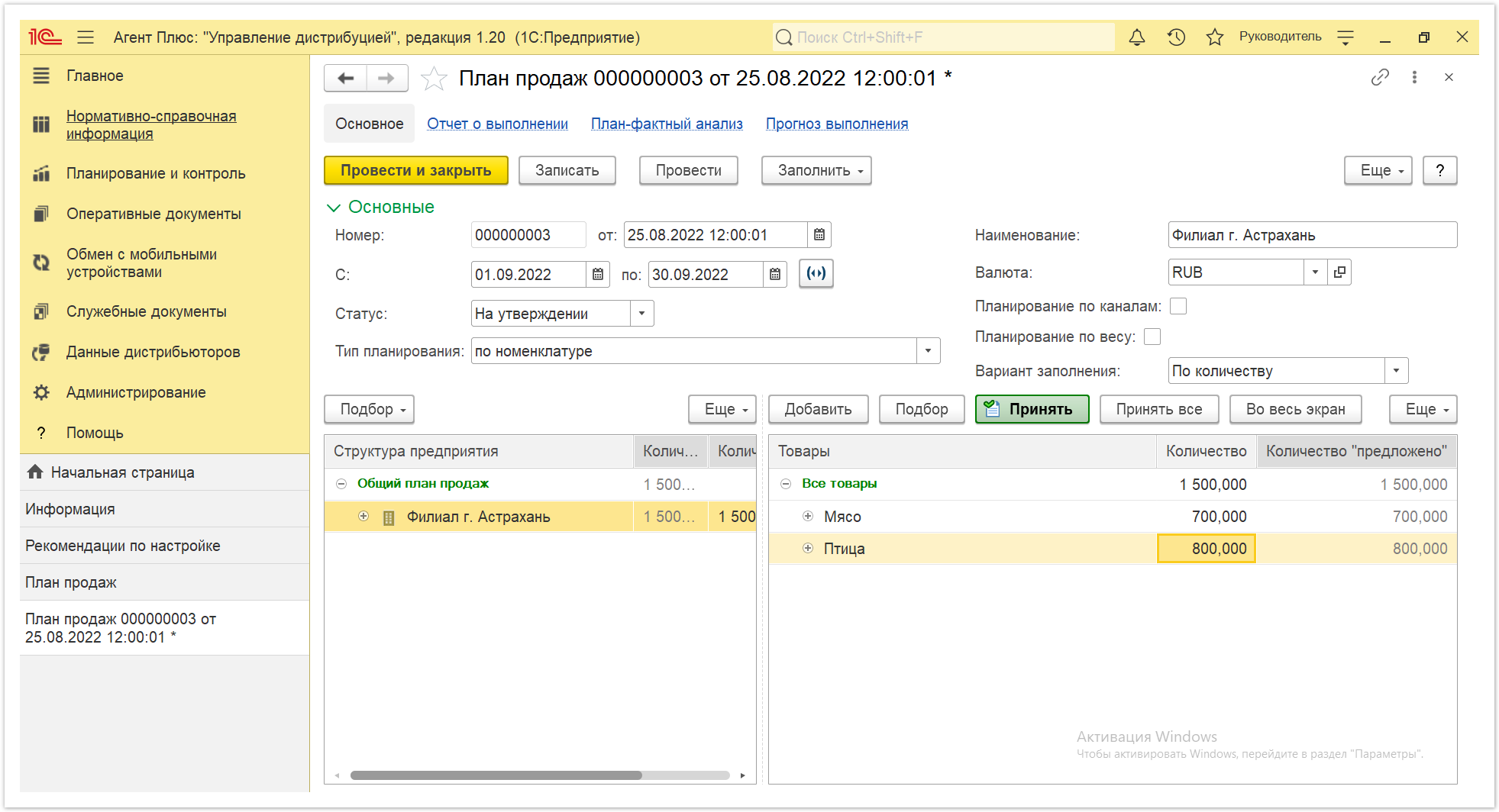Screen dimensions: 1499x812
Task: Open calendar for period end date
Action: [x=775, y=275]
